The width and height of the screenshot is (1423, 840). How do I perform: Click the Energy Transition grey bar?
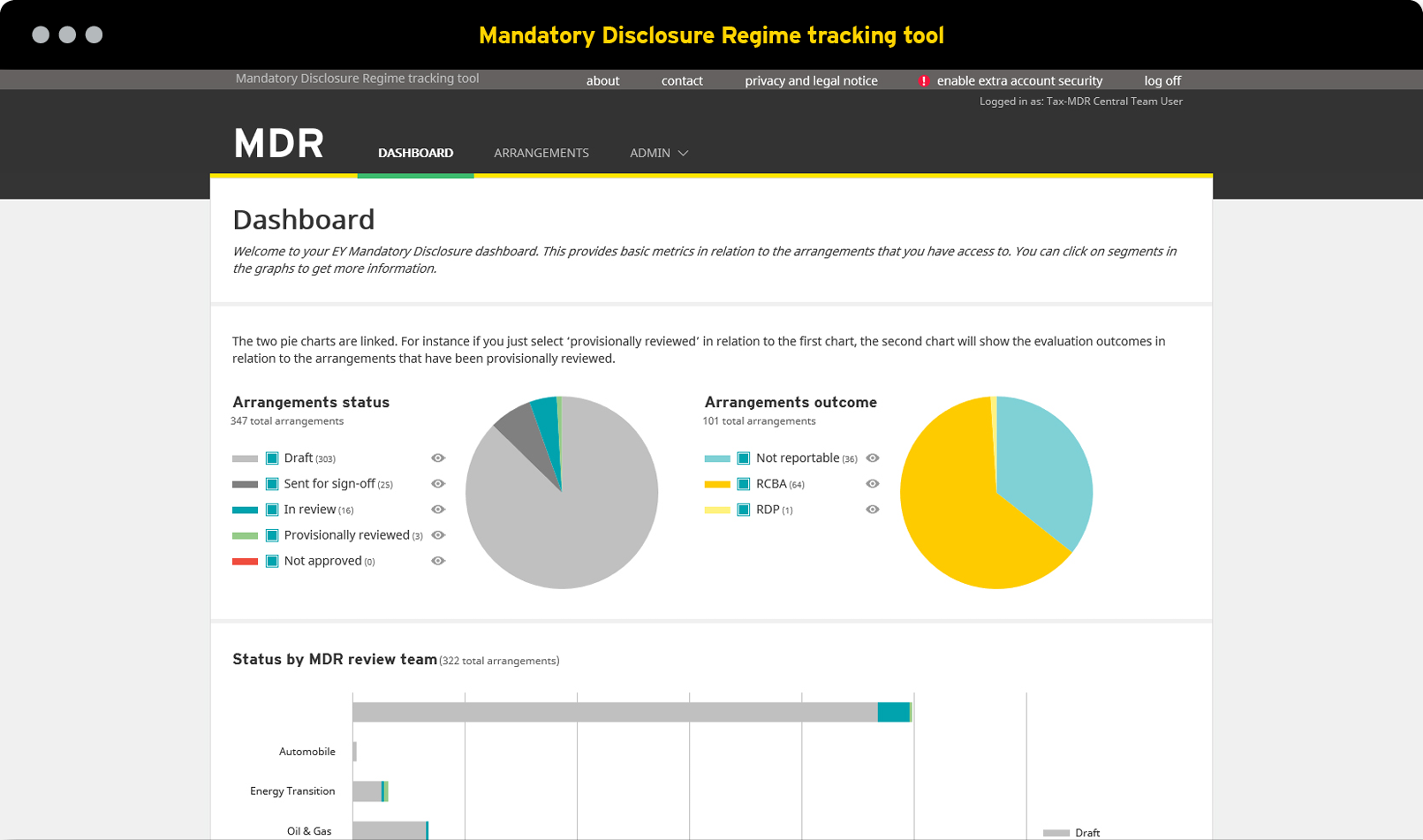(x=367, y=791)
